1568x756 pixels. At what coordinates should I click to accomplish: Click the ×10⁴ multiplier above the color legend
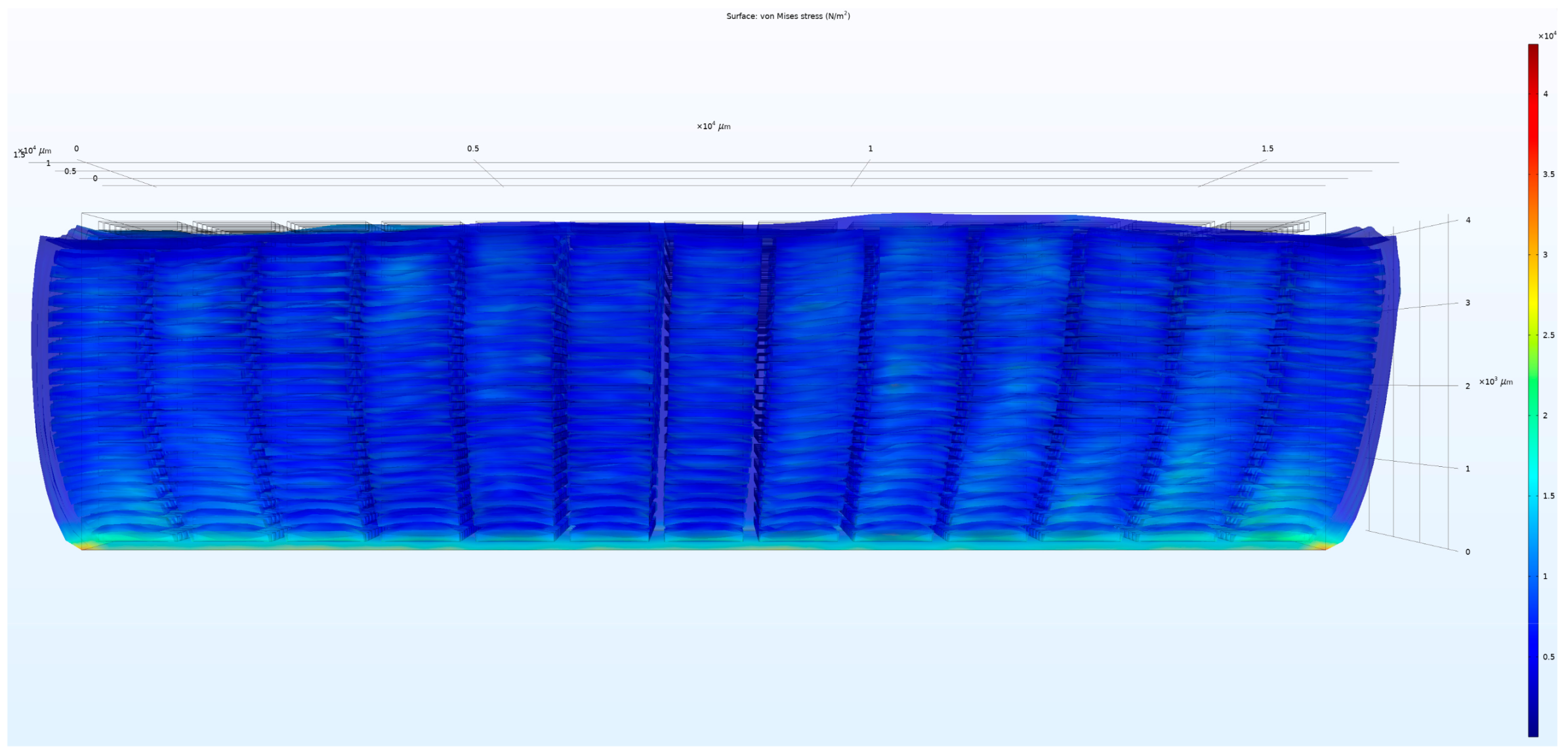pos(1547,36)
